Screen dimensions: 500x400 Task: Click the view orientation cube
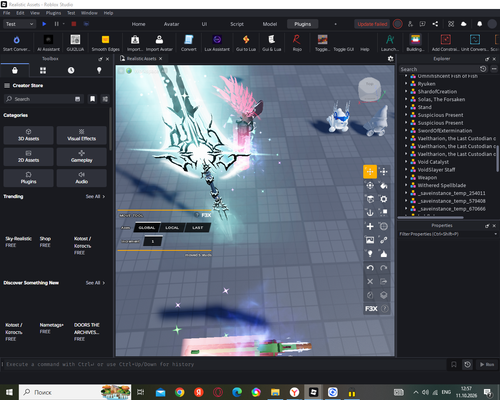click(x=369, y=88)
